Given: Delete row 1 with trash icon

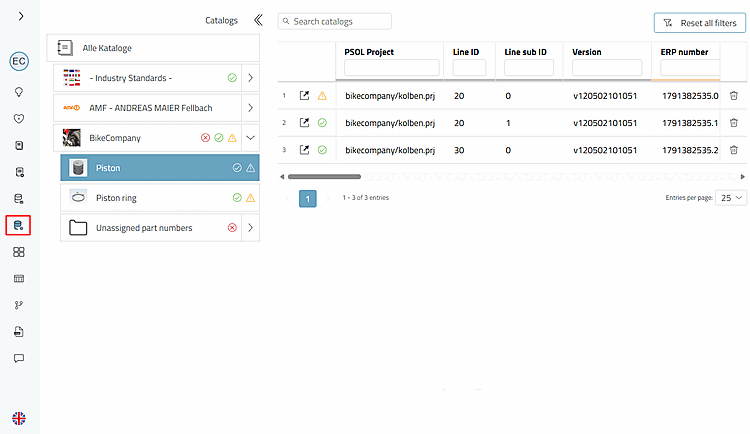Looking at the screenshot, I should click(x=734, y=96).
